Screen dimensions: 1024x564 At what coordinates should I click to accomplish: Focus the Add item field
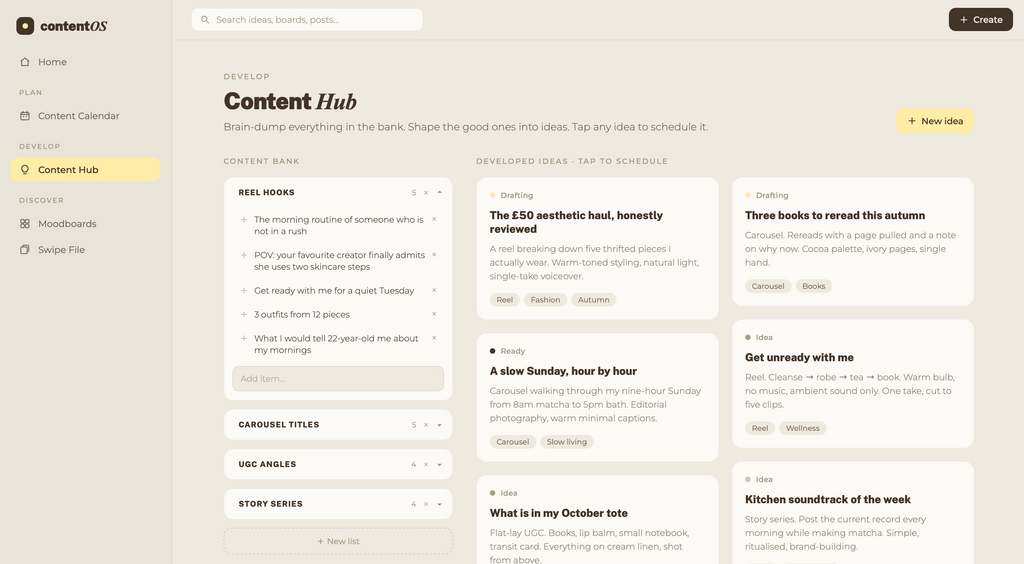[x=338, y=379]
